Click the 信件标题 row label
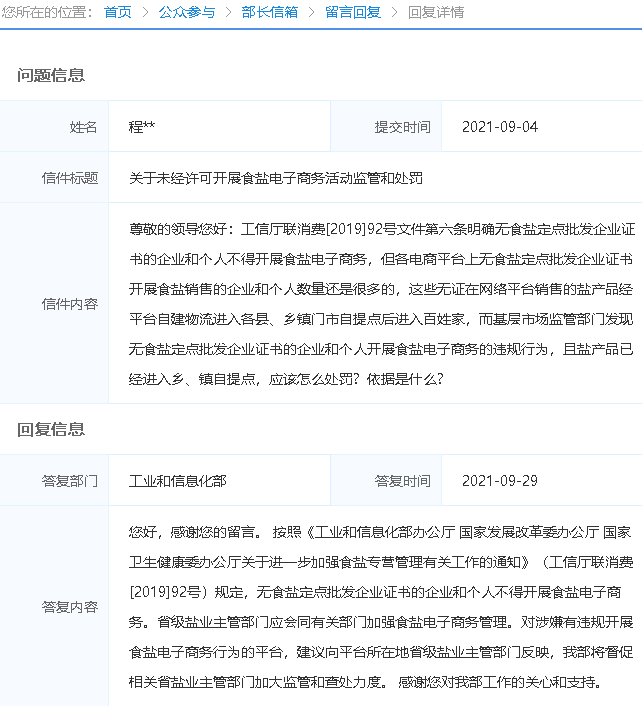 point(70,178)
